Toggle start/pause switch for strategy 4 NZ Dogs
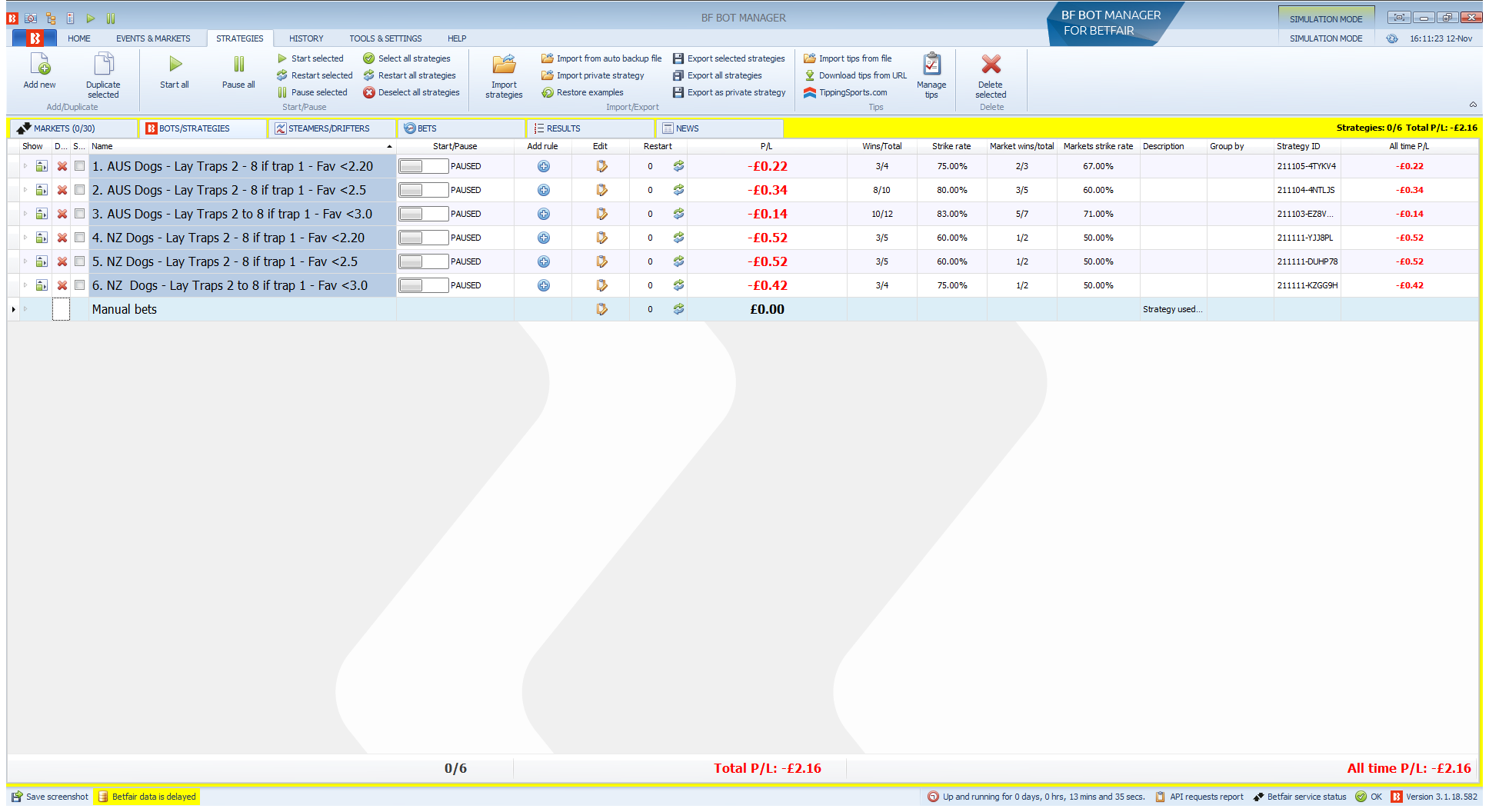1489x812 pixels. point(424,238)
